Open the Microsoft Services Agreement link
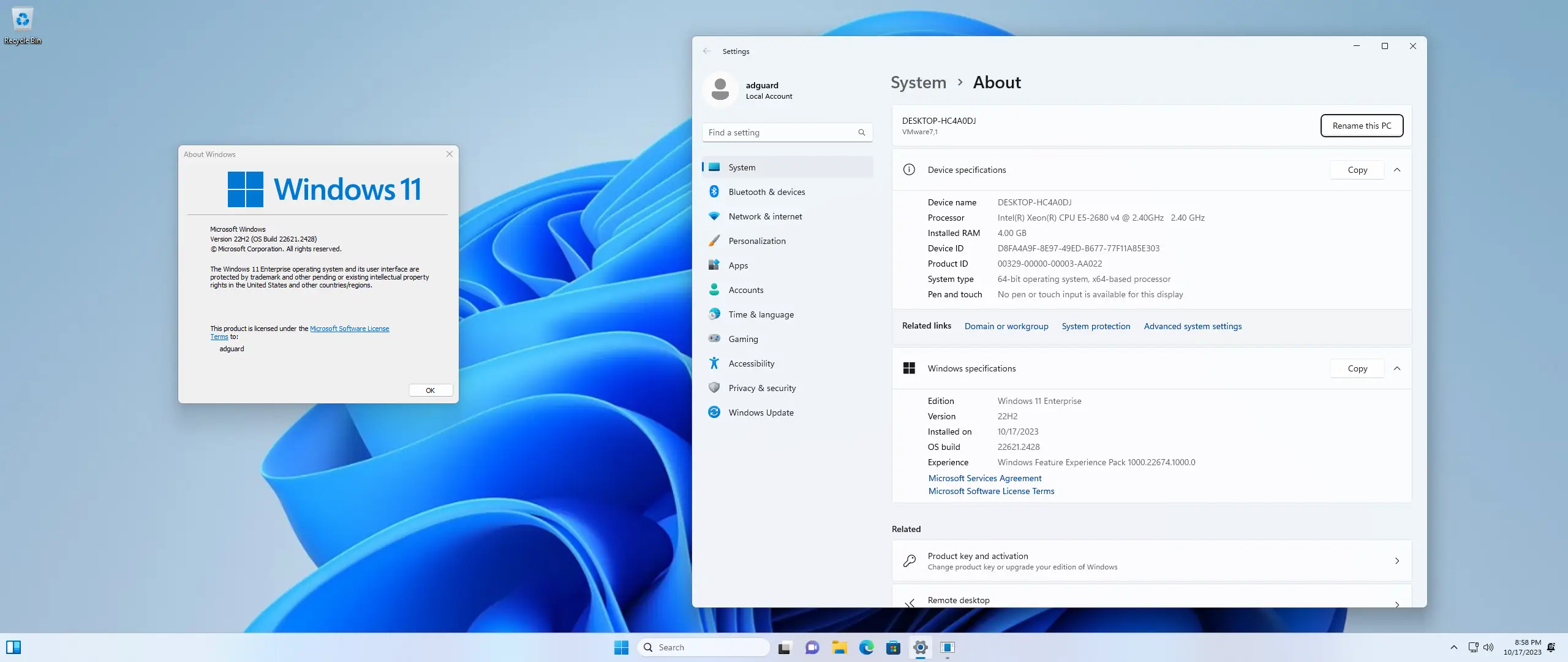Screen dimensions: 1568x662 click(984, 478)
